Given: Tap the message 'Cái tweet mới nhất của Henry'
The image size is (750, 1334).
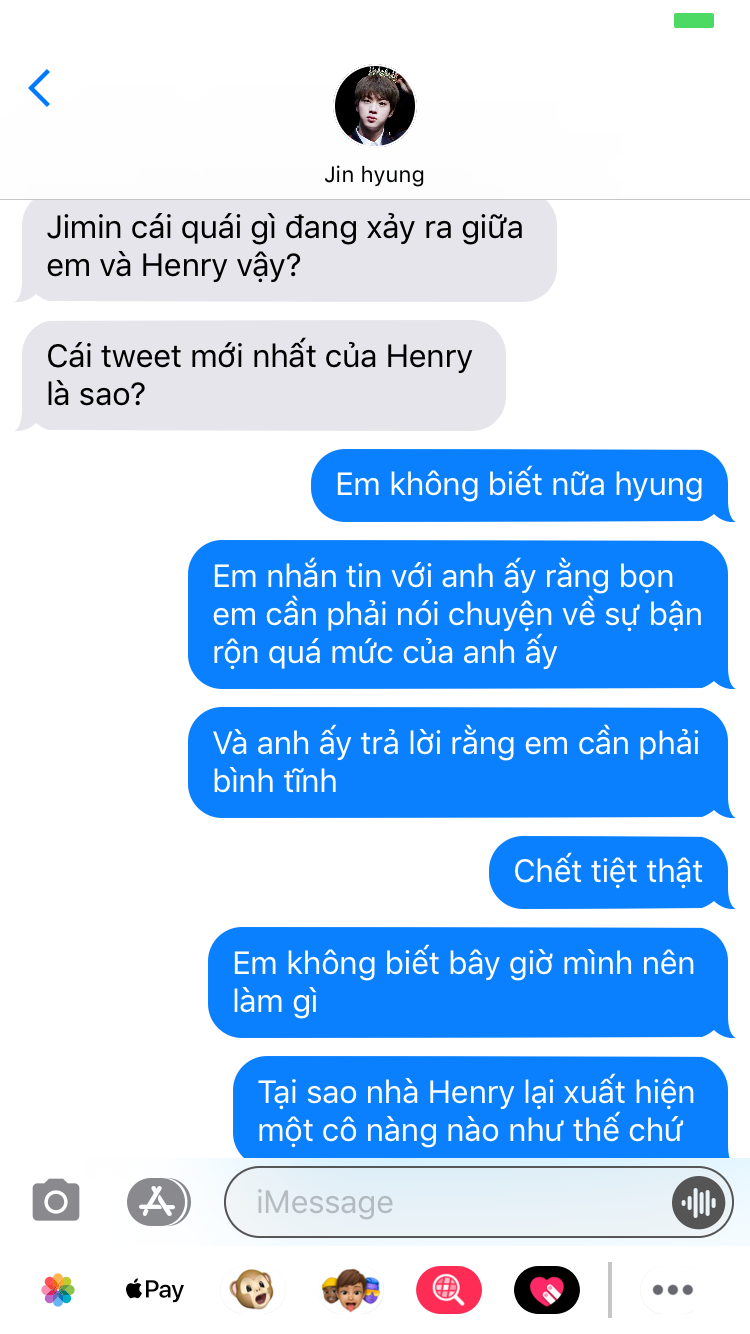Looking at the screenshot, I should pyautogui.click(x=262, y=375).
